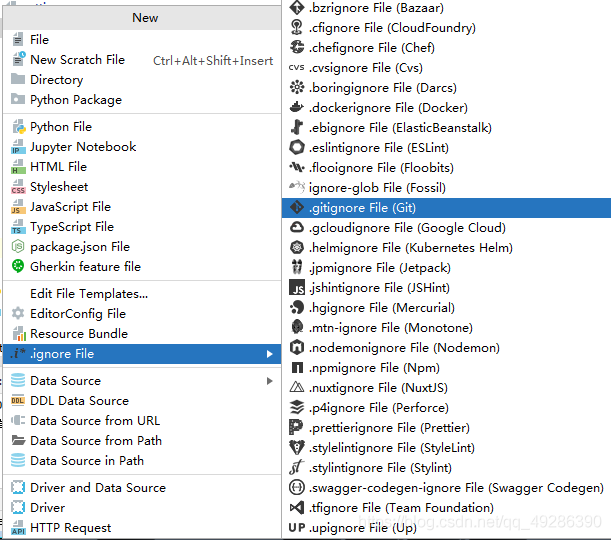Image resolution: width=611 pixels, height=540 pixels.
Task: Select Directory in the New menu
Action: pyautogui.click(x=142, y=79)
